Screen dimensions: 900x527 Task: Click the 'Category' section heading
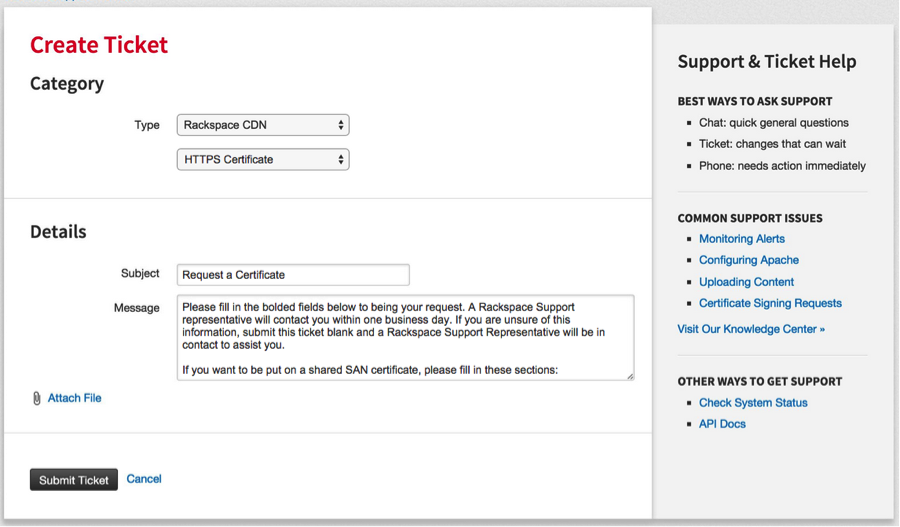(67, 84)
